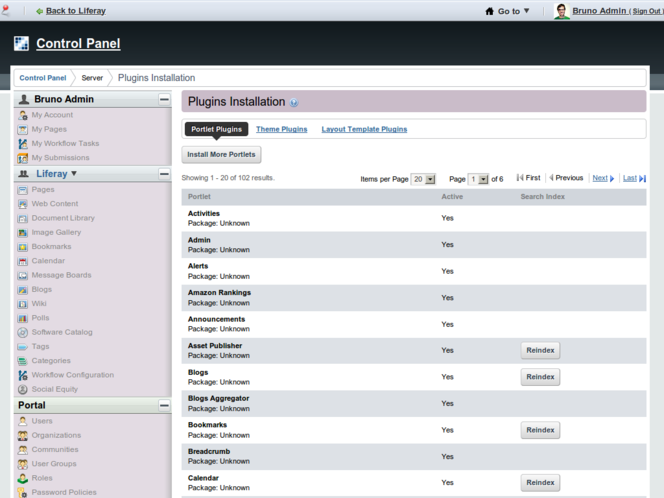The width and height of the screenshot is (664, 498).
Task: Click the Calendar icon in sidebar
Action: coord(22,261)
